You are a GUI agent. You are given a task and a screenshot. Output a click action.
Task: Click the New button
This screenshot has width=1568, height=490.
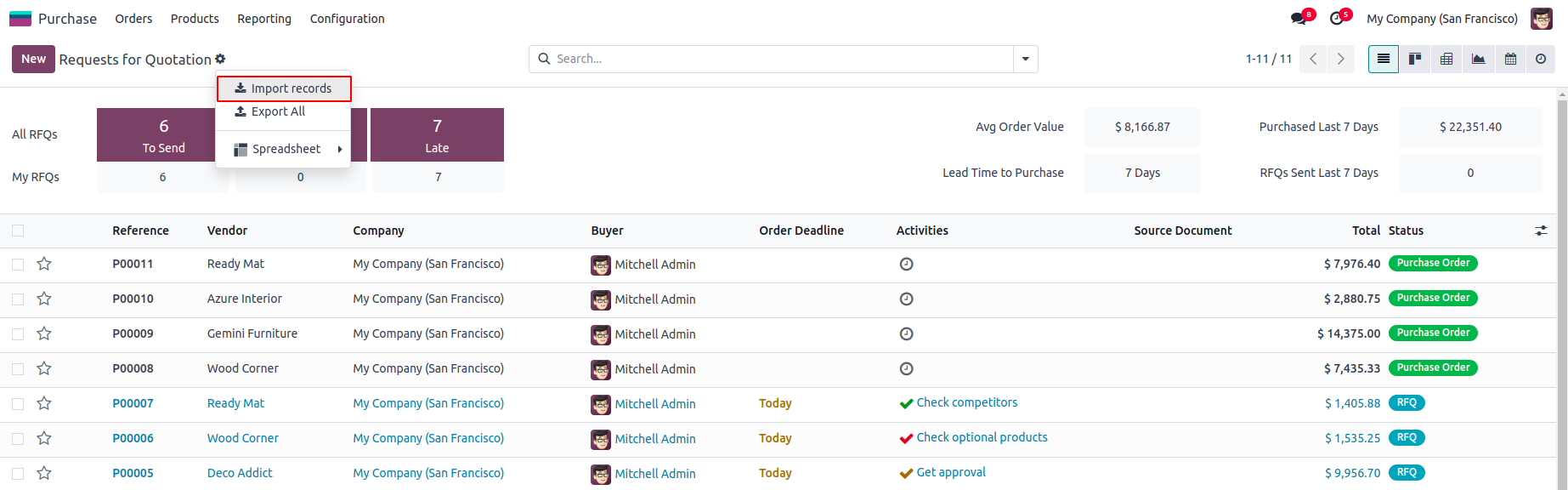(x=33, y=59)
